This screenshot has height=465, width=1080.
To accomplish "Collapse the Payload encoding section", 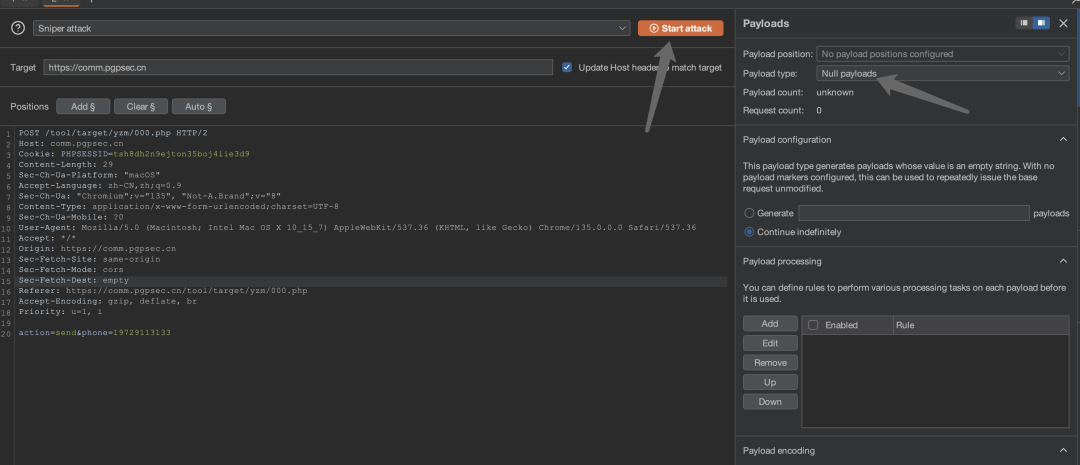I will click(1062, 451).
